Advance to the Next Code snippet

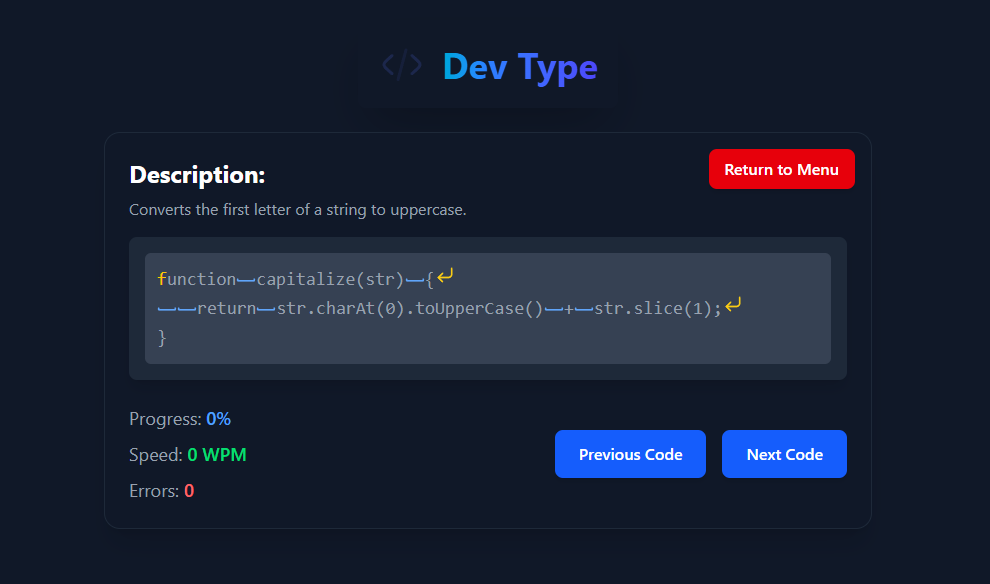784,454
